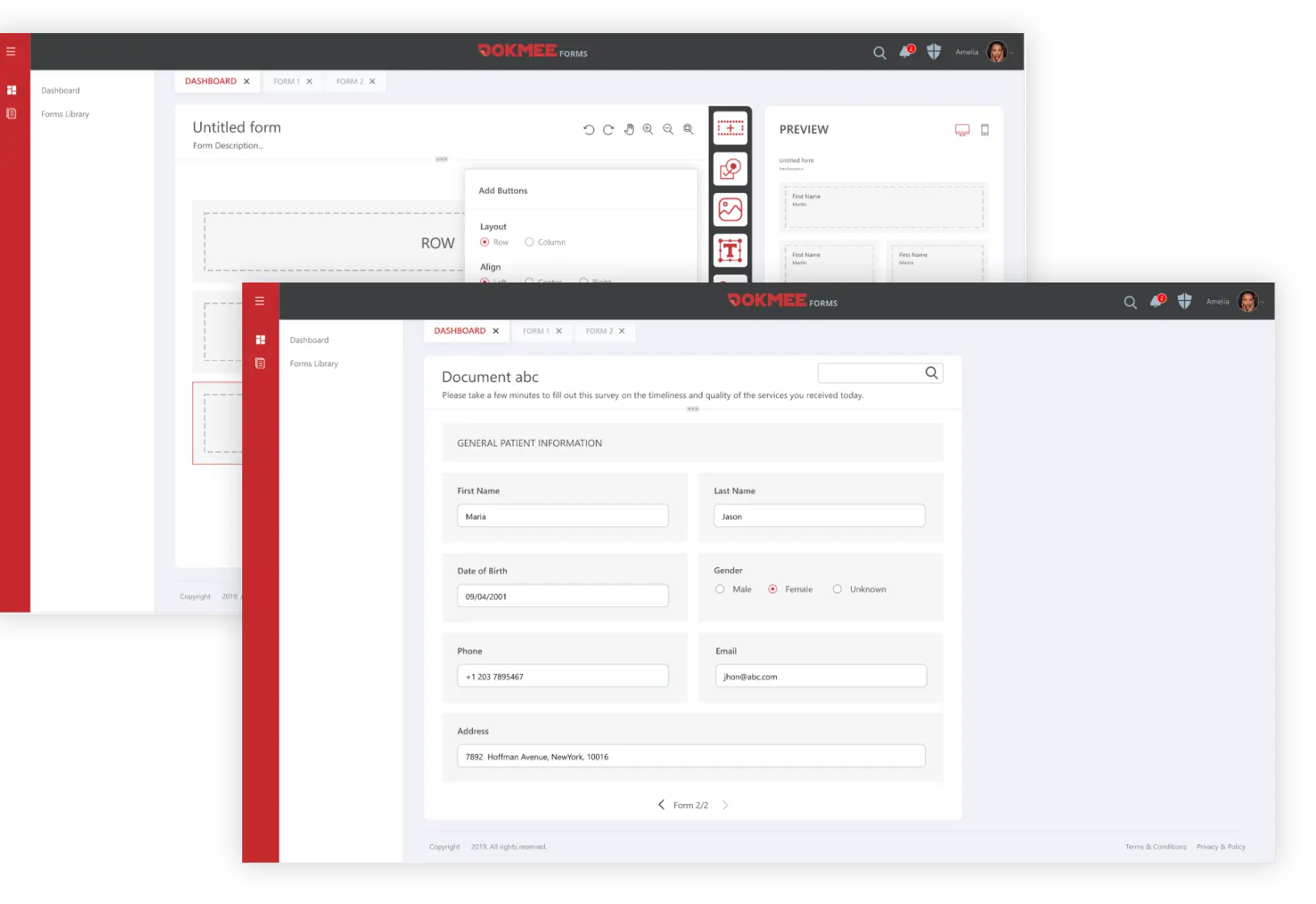The image size is (1316, 904).
Task: Open the Amelia user dropdown in the back window
Action: [1012, 53]
